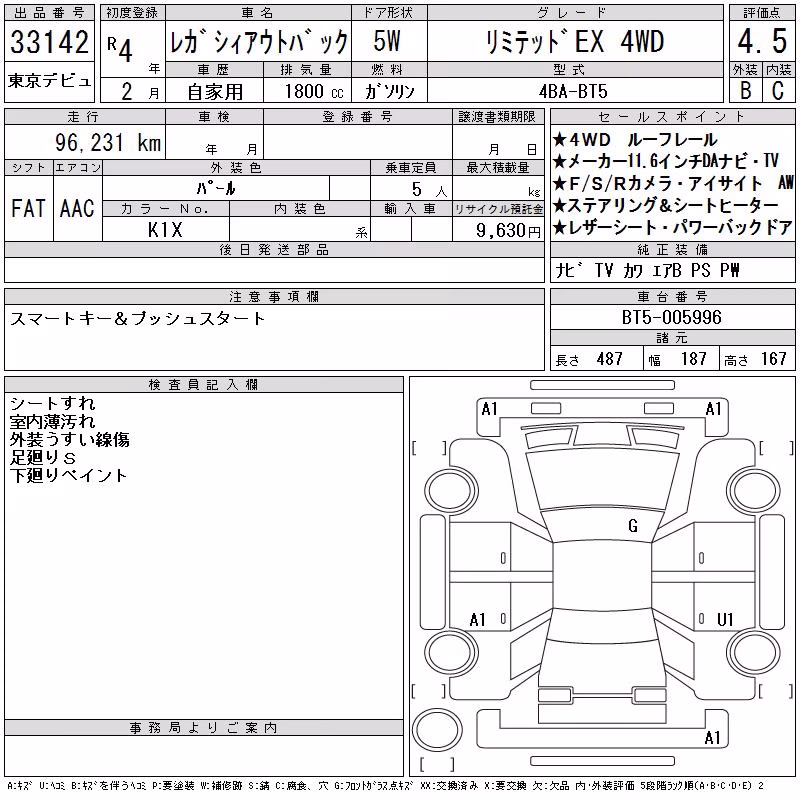Select the '譲渡書類期限' header cell

(x=497, y=117)
